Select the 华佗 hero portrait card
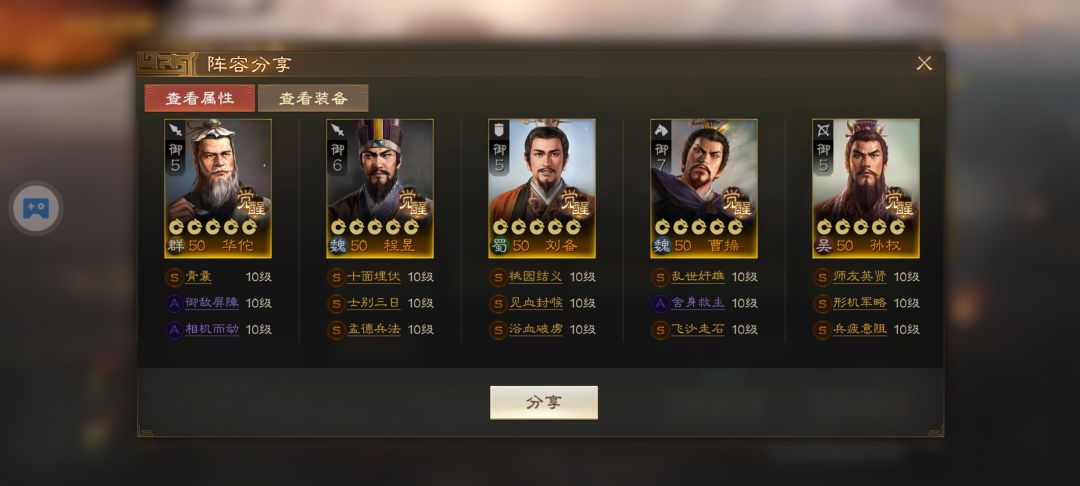 click(218, 189)
